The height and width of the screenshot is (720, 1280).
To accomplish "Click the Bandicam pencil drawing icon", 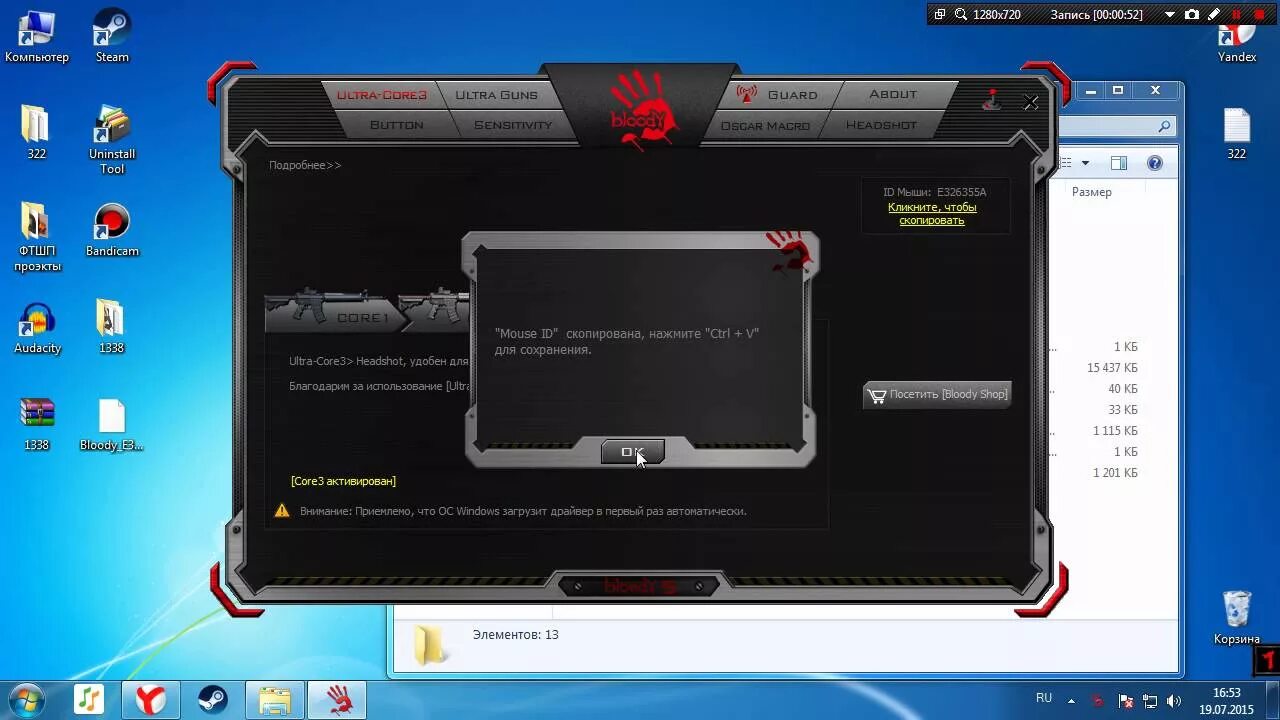I will tap(1214, 14).
